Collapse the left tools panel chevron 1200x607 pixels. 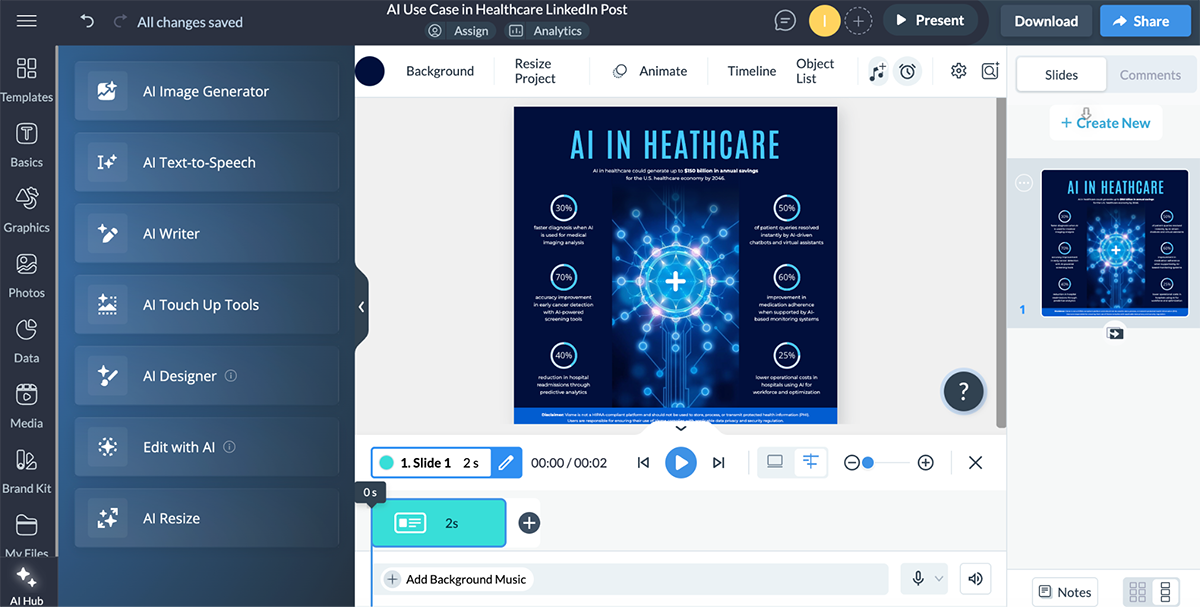tap(361, 307)
